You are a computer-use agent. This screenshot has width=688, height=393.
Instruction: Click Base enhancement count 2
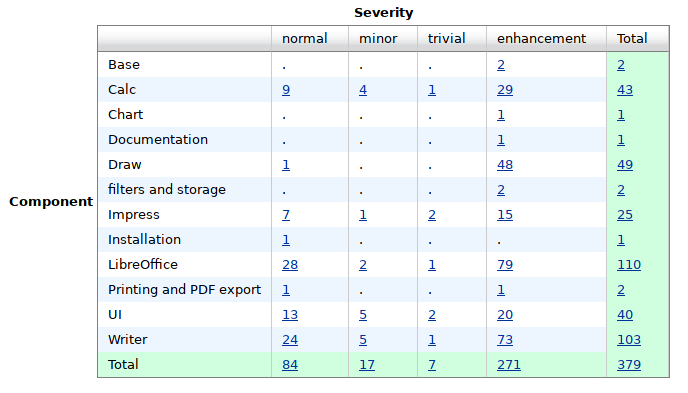[x=501, y=65]
